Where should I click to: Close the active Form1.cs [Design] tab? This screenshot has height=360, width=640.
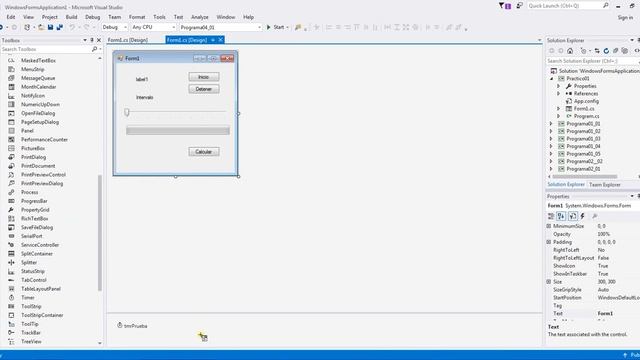(221, 40)
